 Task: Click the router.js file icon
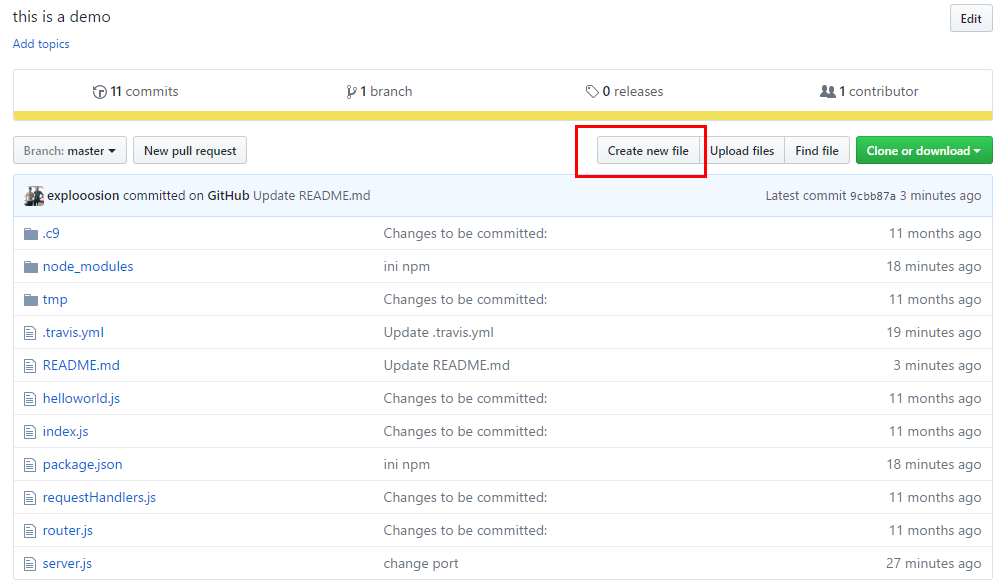[x=29, y=531]
